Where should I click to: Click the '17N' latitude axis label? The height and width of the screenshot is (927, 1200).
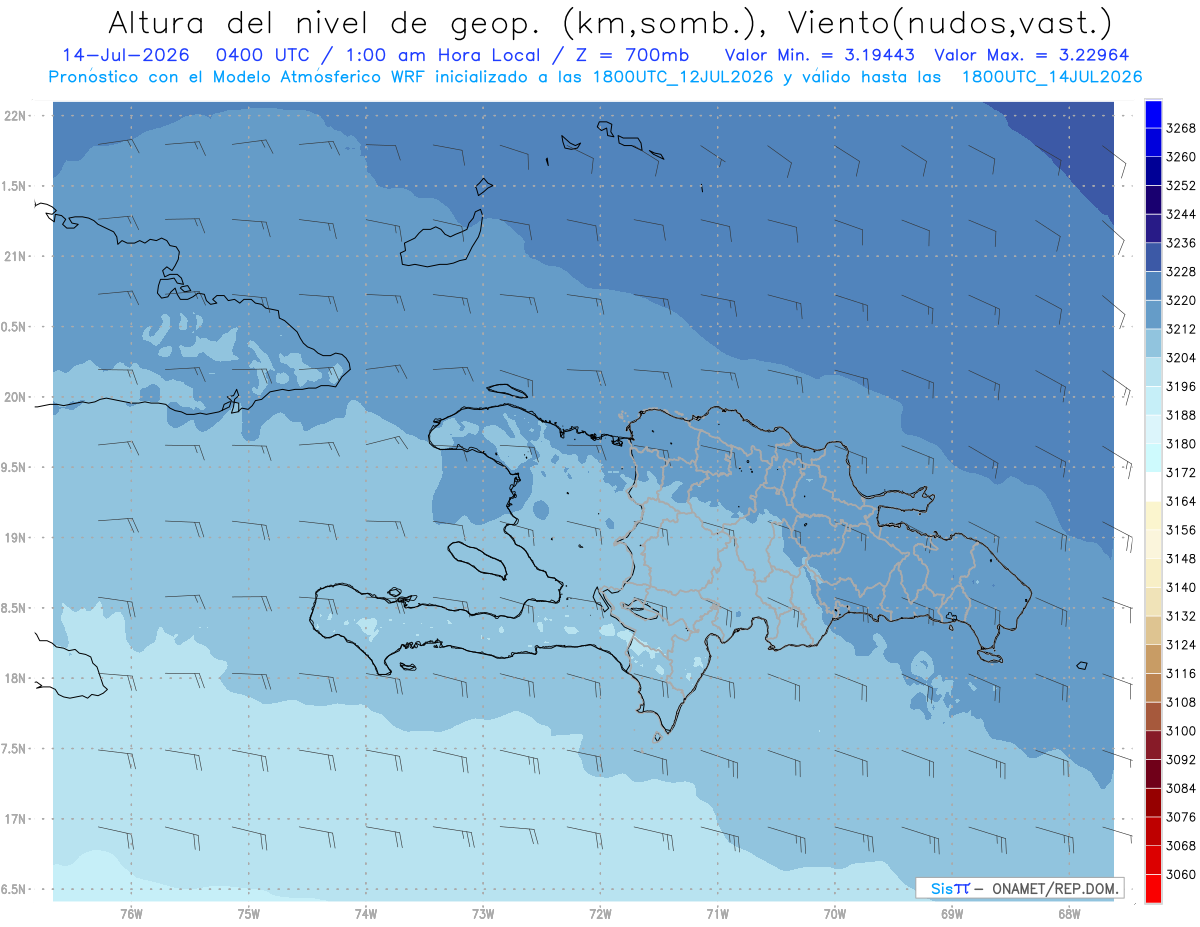(x=15, y=819)
